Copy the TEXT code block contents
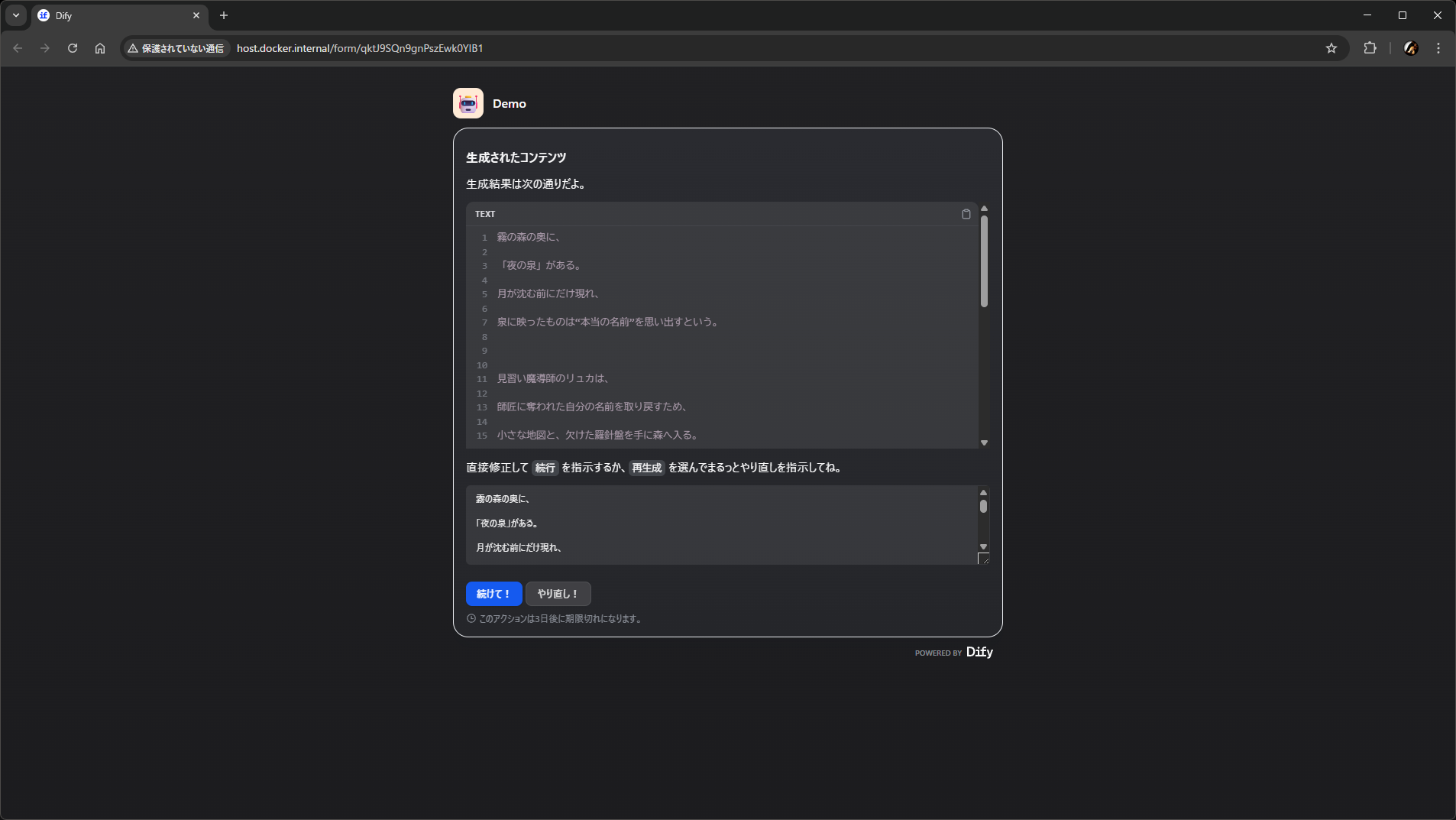The image size is (1456, 820). pos(966,214)
